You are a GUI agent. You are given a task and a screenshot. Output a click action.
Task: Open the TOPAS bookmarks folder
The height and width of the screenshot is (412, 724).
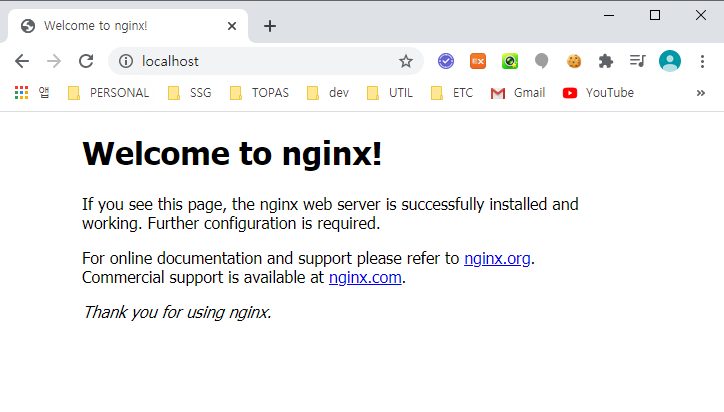[x=259, y=93]
